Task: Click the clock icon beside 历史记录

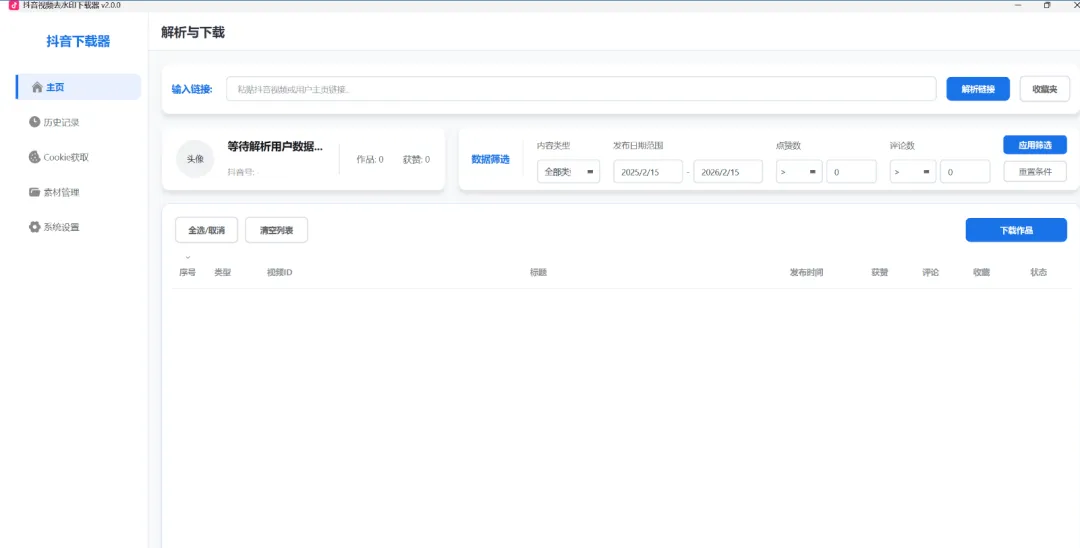Action: (34, 122)
